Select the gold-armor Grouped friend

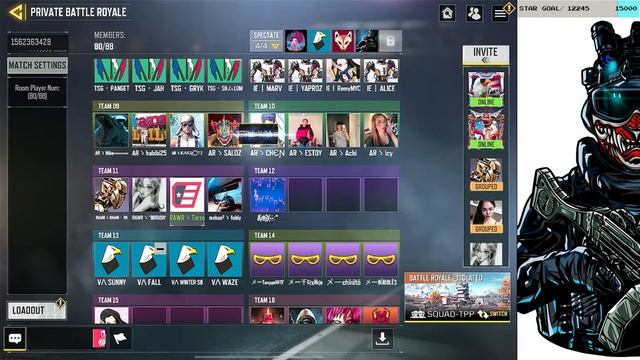pos(486,174)
